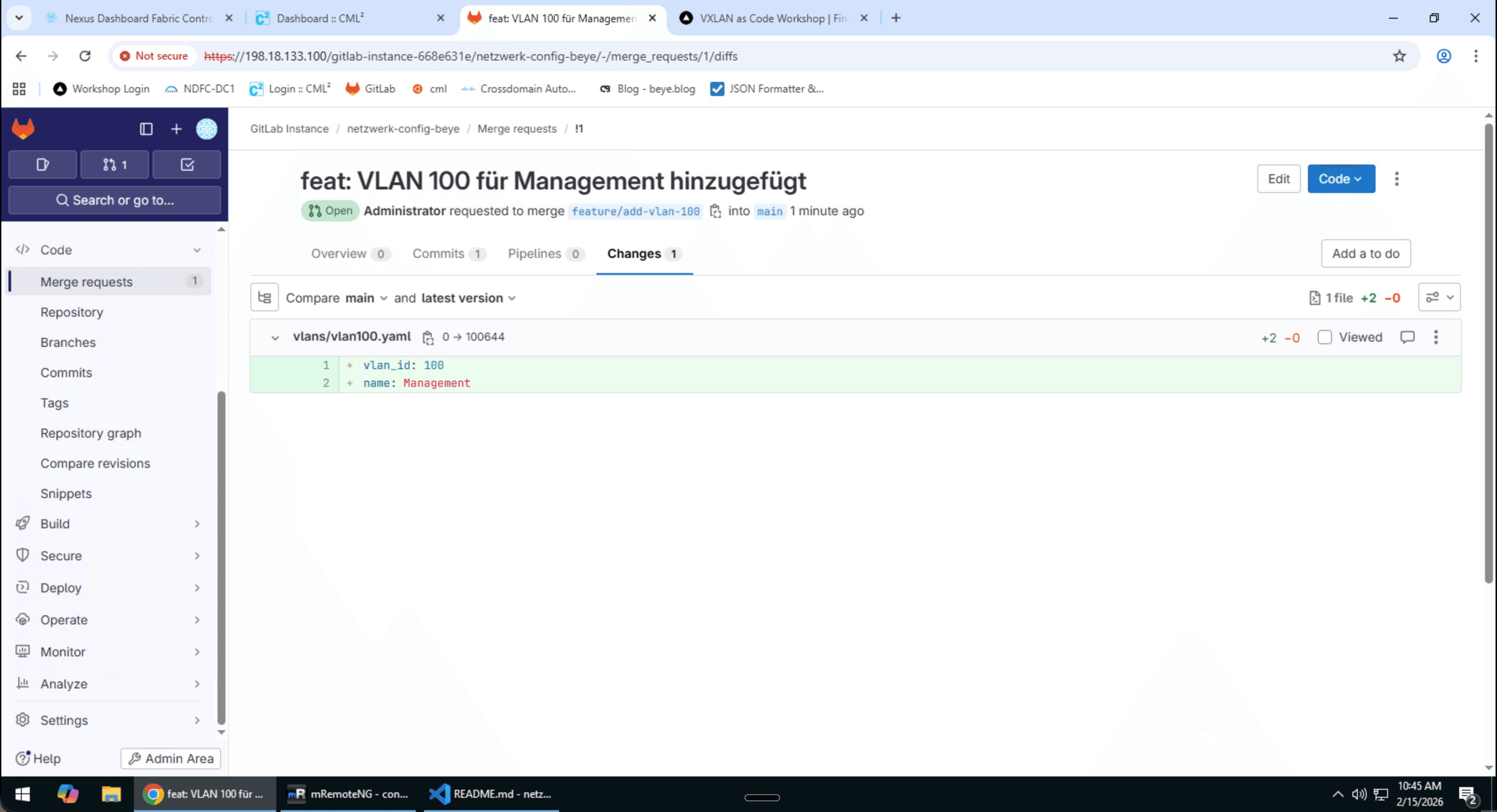This screenshot has height=812, width=1497.
Task: Open the issues icon in left sidebar
Action: pyautogui.click(x=41, y=165)
